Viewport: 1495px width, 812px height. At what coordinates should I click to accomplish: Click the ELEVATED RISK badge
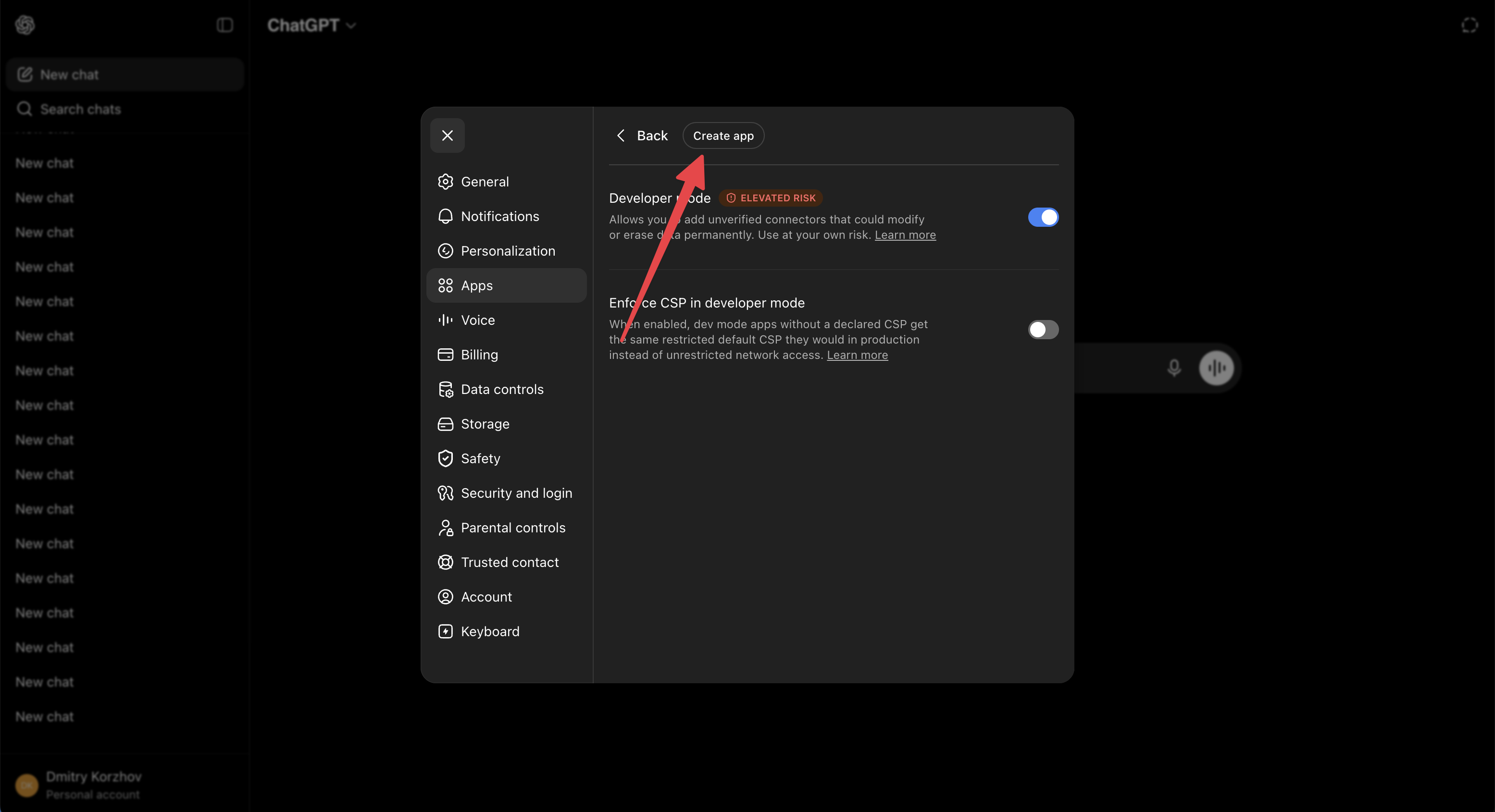click(771, 198)
